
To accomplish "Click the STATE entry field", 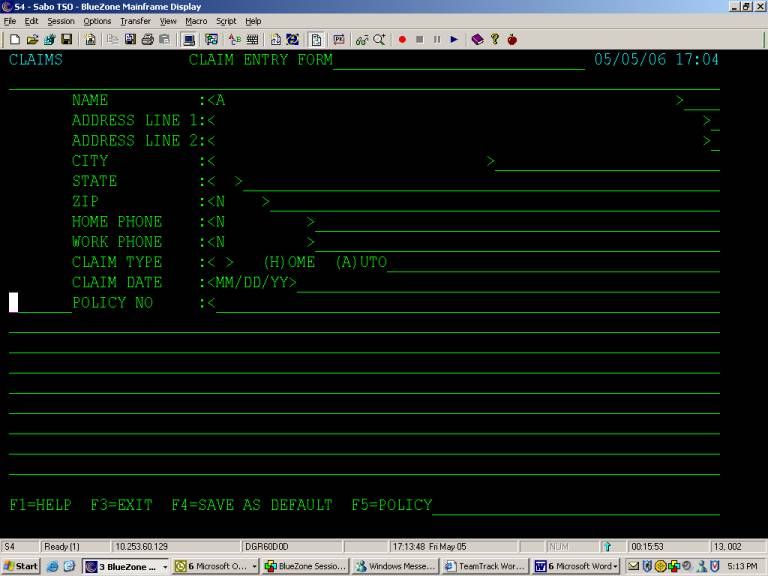I will pyautogui.click(x=225, y=181).
